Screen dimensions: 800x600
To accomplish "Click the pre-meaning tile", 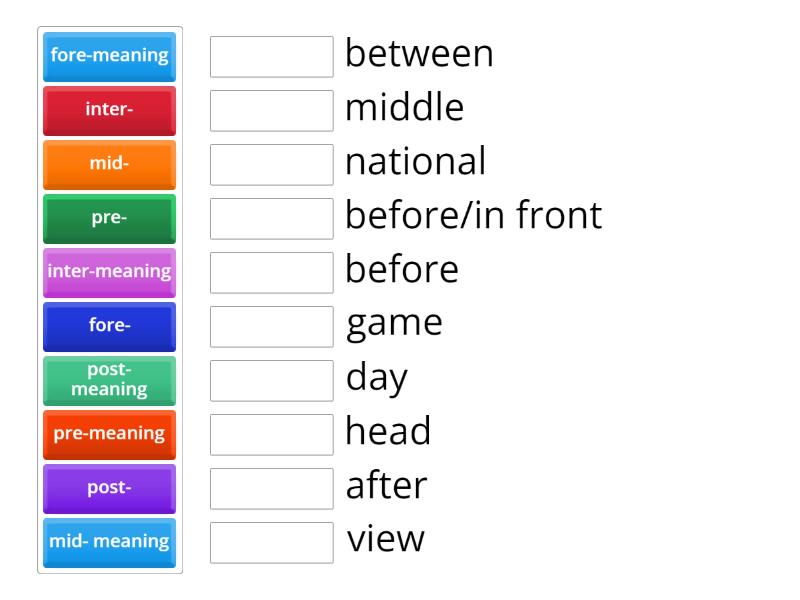I will tap(108, 435).
